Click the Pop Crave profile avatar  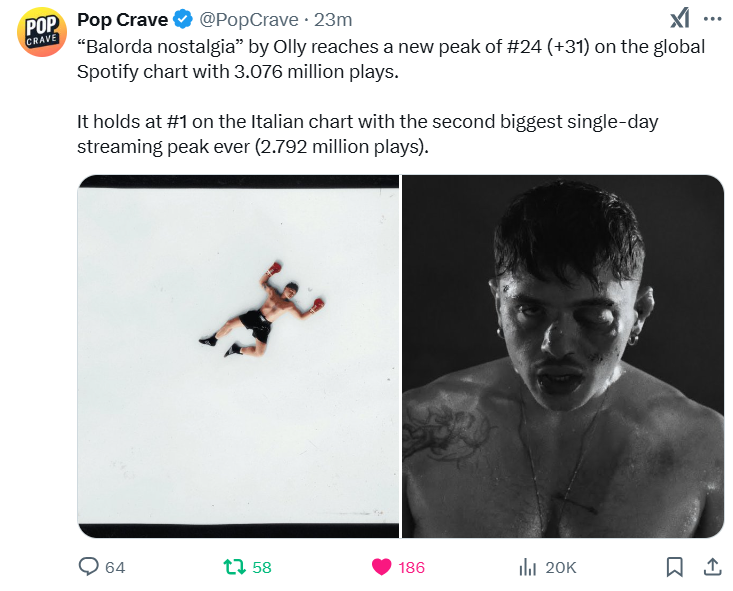click(x=42, y=32)
